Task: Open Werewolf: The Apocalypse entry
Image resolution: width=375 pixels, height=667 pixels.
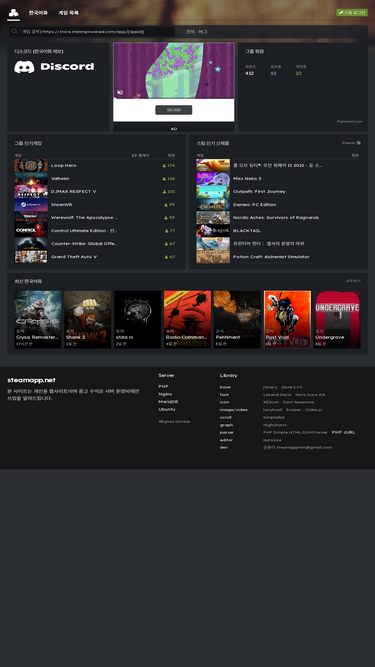Action: [96, 218]
